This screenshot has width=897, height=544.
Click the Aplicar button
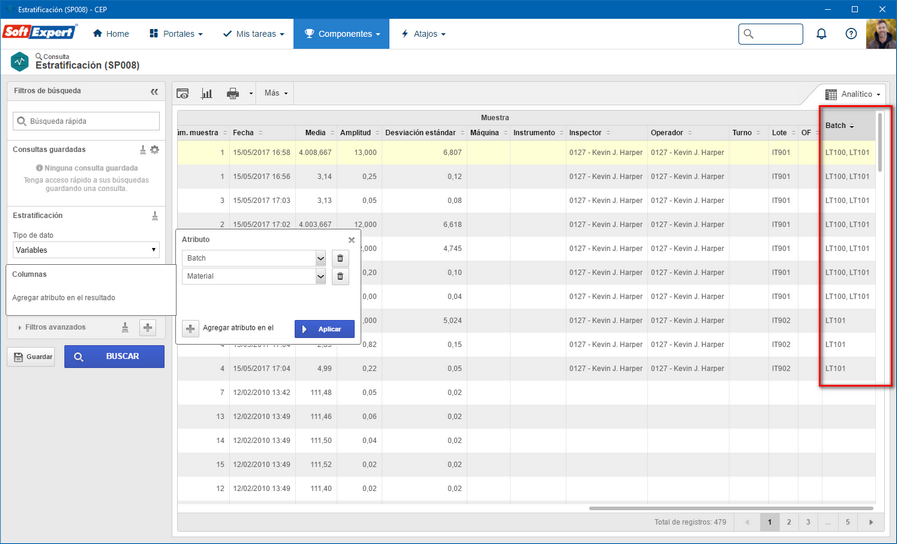[x=324, y=329]
